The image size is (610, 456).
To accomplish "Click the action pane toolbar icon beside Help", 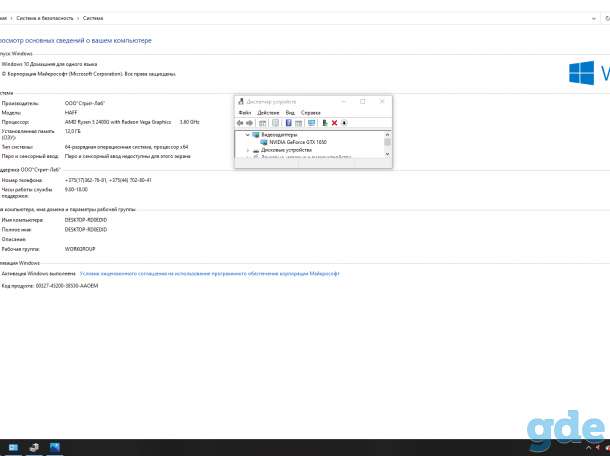I will tap(298, 123).
